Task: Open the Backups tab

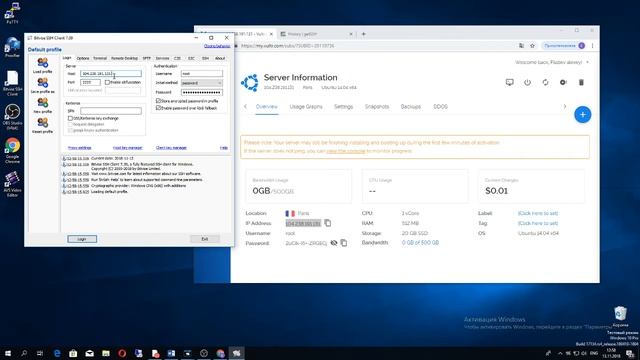Action: click(x=411, y=107)
